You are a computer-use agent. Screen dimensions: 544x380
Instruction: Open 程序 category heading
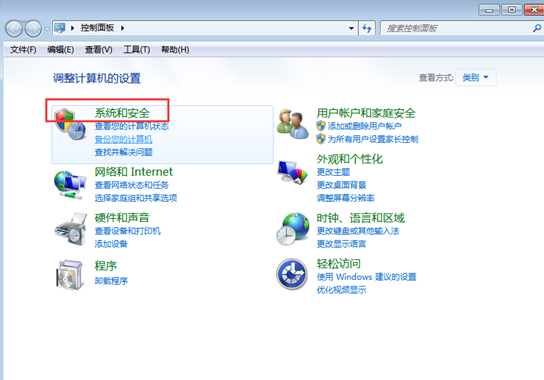[x=106, y=266]
